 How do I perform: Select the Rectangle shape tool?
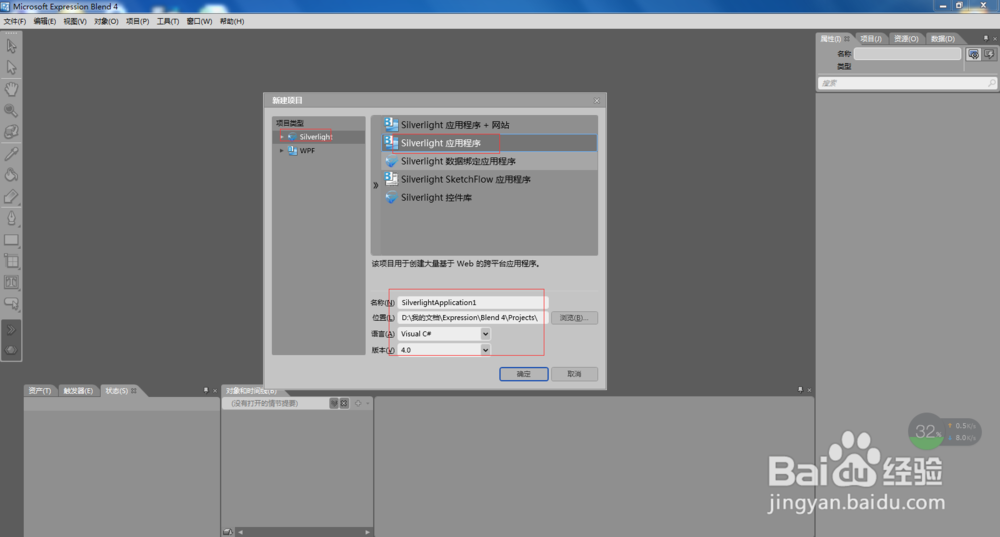[x=11, y=240]
